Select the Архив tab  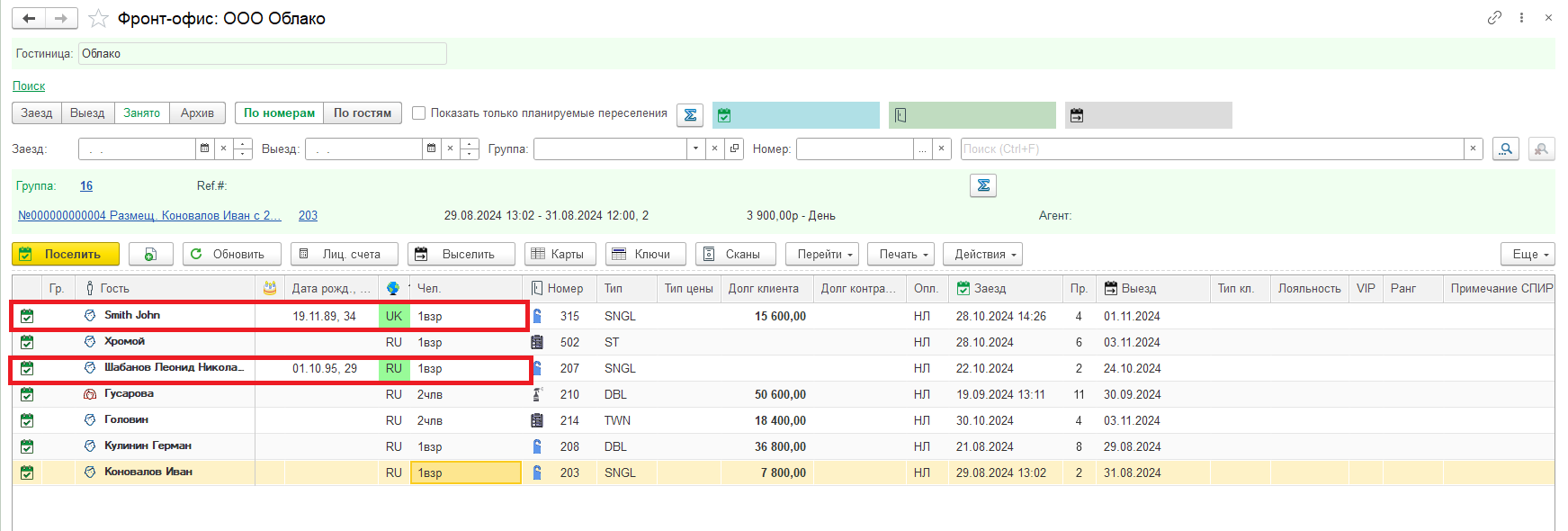[197, 113]
